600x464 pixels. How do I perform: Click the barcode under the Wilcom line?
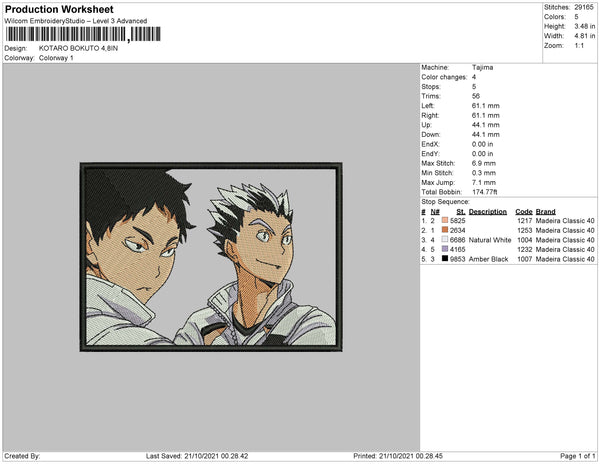[83, 34]
